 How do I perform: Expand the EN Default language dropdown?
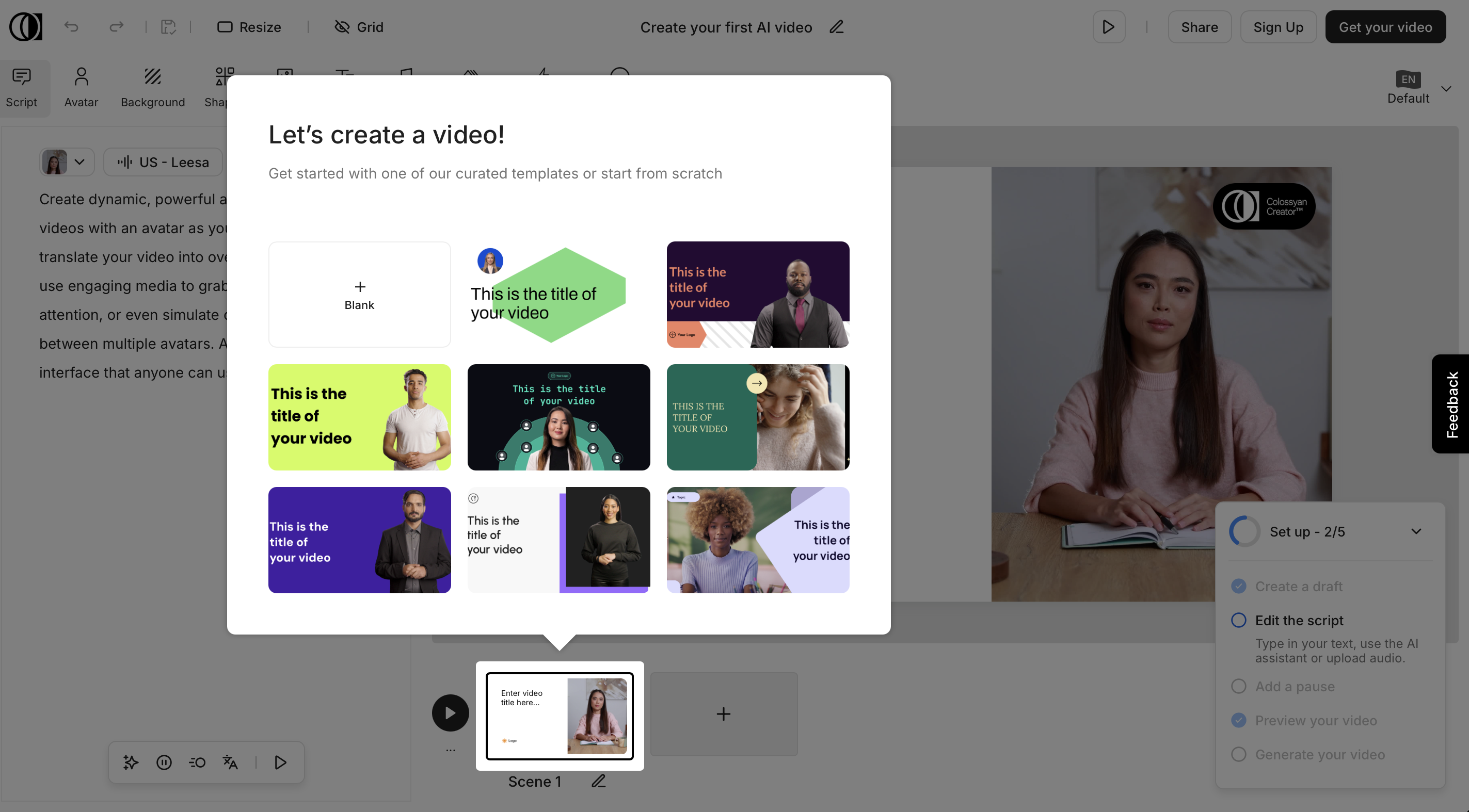click(1446, 88)
